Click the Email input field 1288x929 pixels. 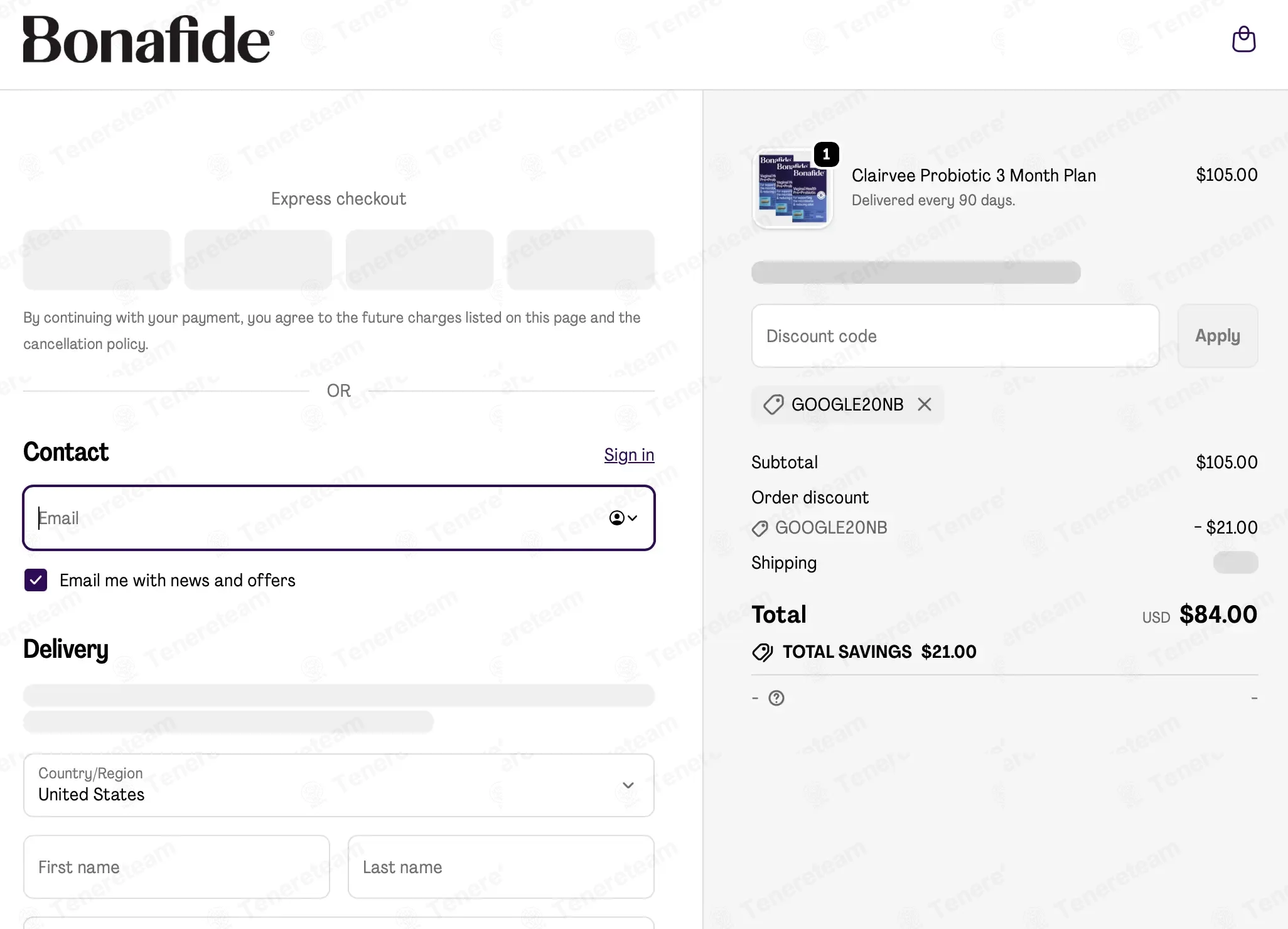314,518
